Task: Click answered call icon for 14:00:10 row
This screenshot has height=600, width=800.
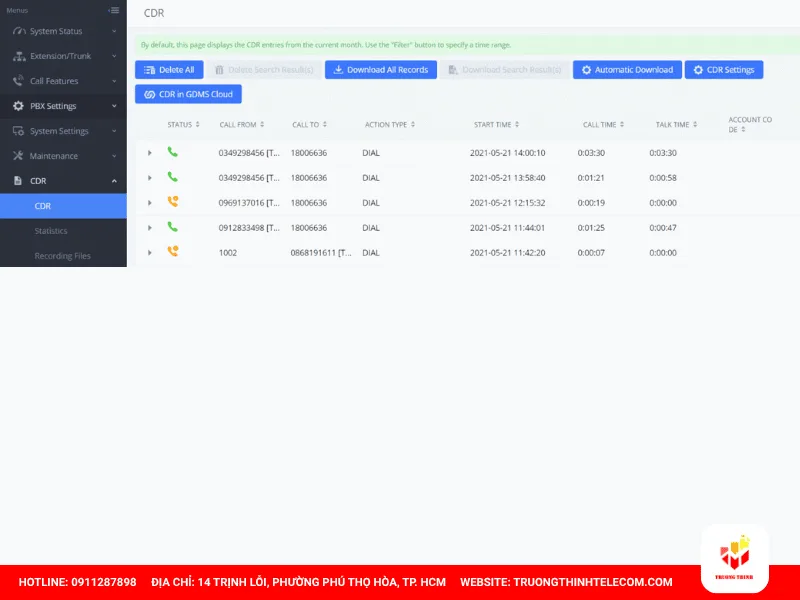Action: pyautogui.click(x=172, y=152)
